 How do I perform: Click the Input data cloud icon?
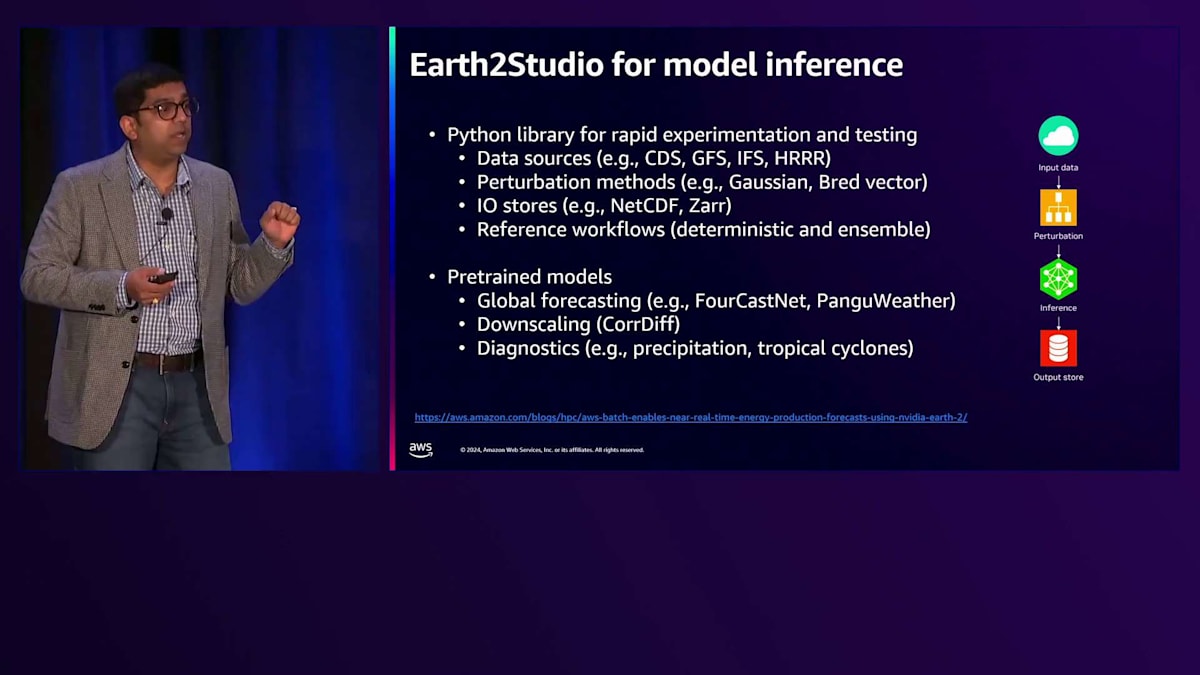pyautogui.click(x=1058, y=136)
